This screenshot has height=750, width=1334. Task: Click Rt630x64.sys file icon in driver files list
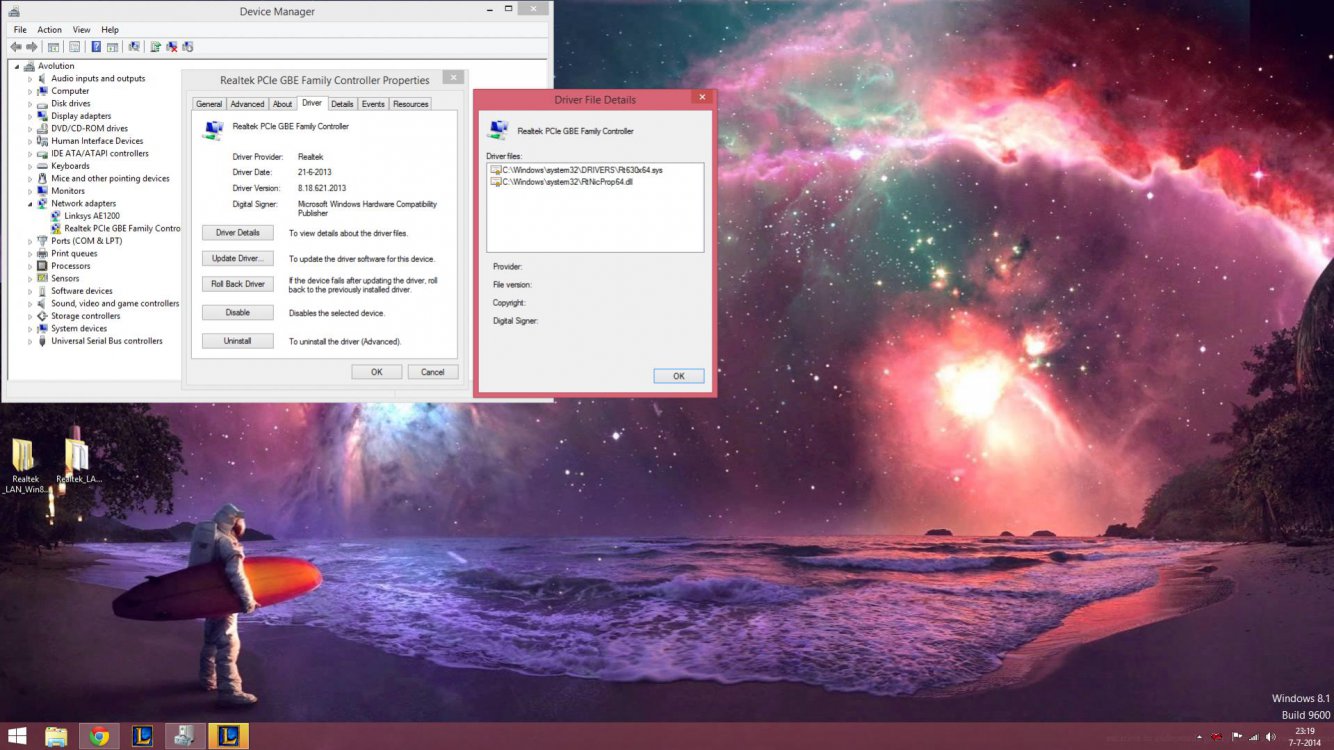pyautogui.click(x=495, y=170)
